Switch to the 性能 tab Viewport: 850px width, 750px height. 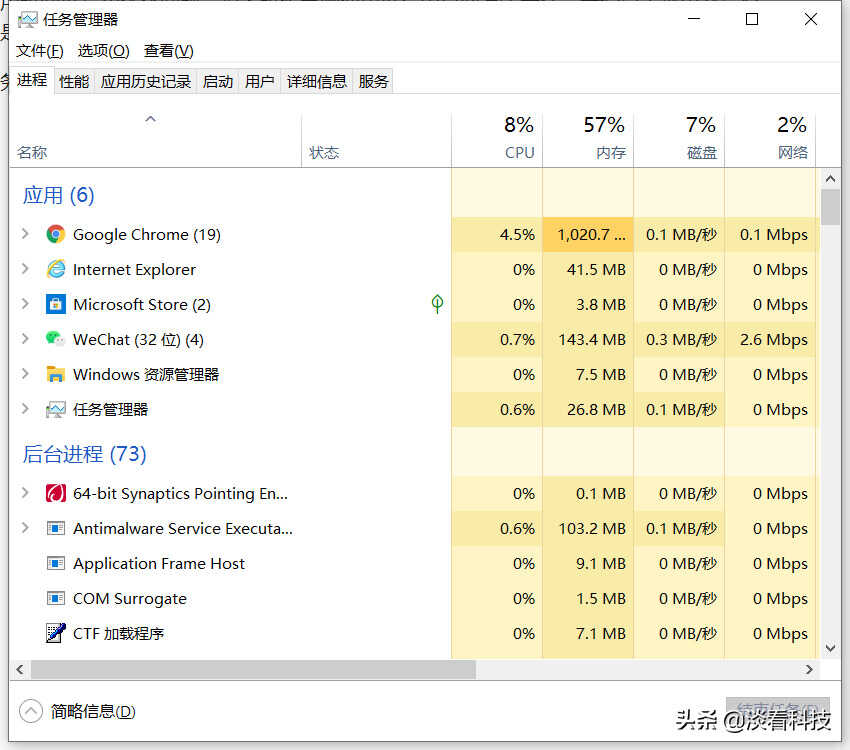click(x=74, y=82)
